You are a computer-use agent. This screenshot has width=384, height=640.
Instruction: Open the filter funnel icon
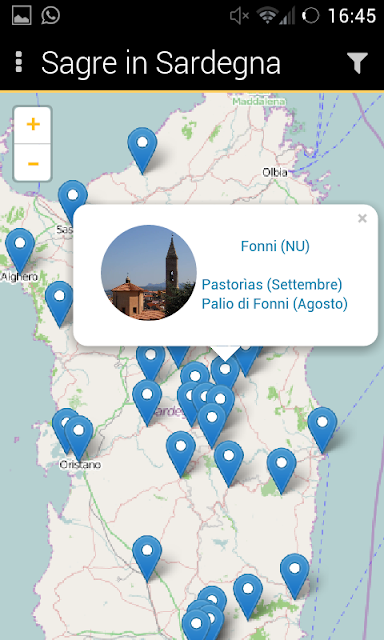pos(357,63)
